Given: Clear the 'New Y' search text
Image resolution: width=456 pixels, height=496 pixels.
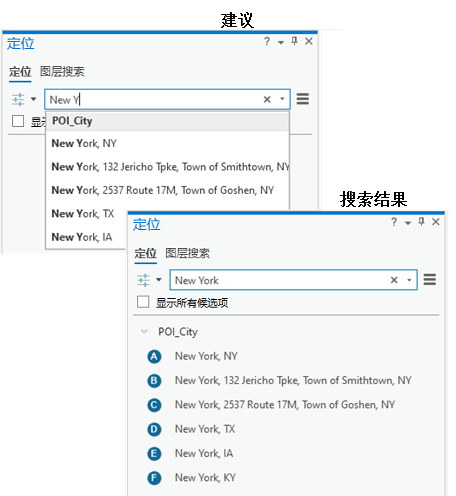Looking at the screenshot, I should pyautogui.click(x=267, y=99).
